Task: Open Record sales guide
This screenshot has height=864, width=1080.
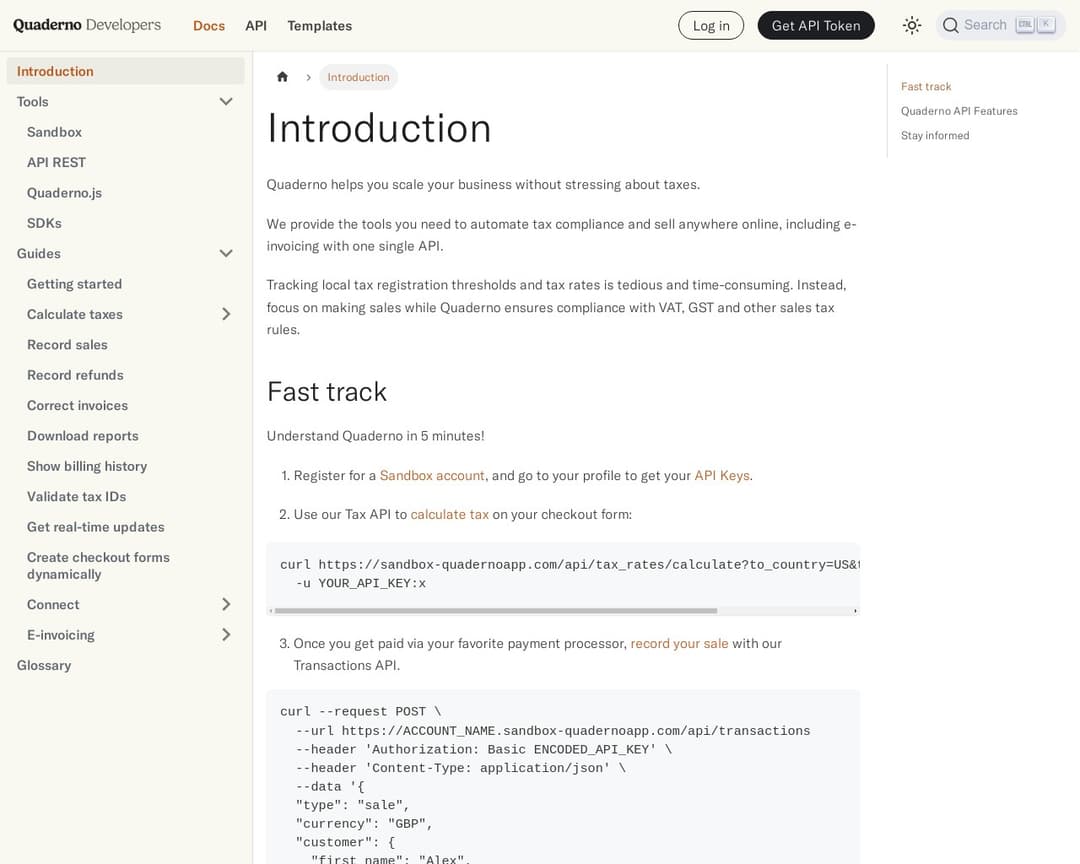Action: coord(67,344)
